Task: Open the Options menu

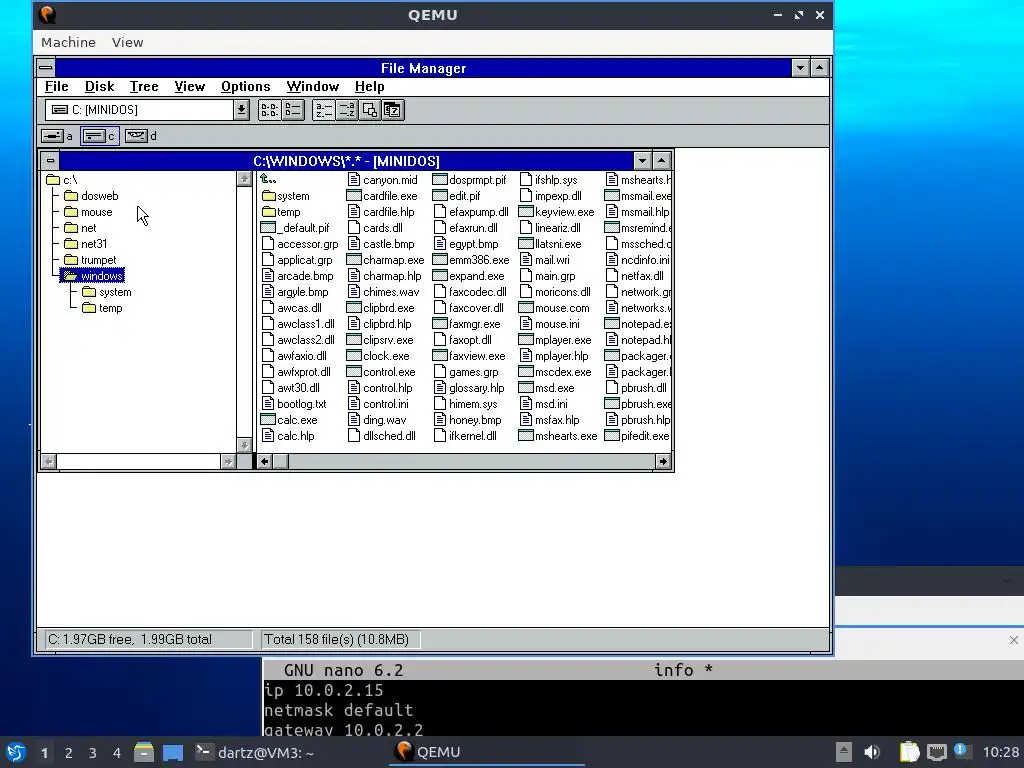Action: pyautogui.click(x=246, y=86)
